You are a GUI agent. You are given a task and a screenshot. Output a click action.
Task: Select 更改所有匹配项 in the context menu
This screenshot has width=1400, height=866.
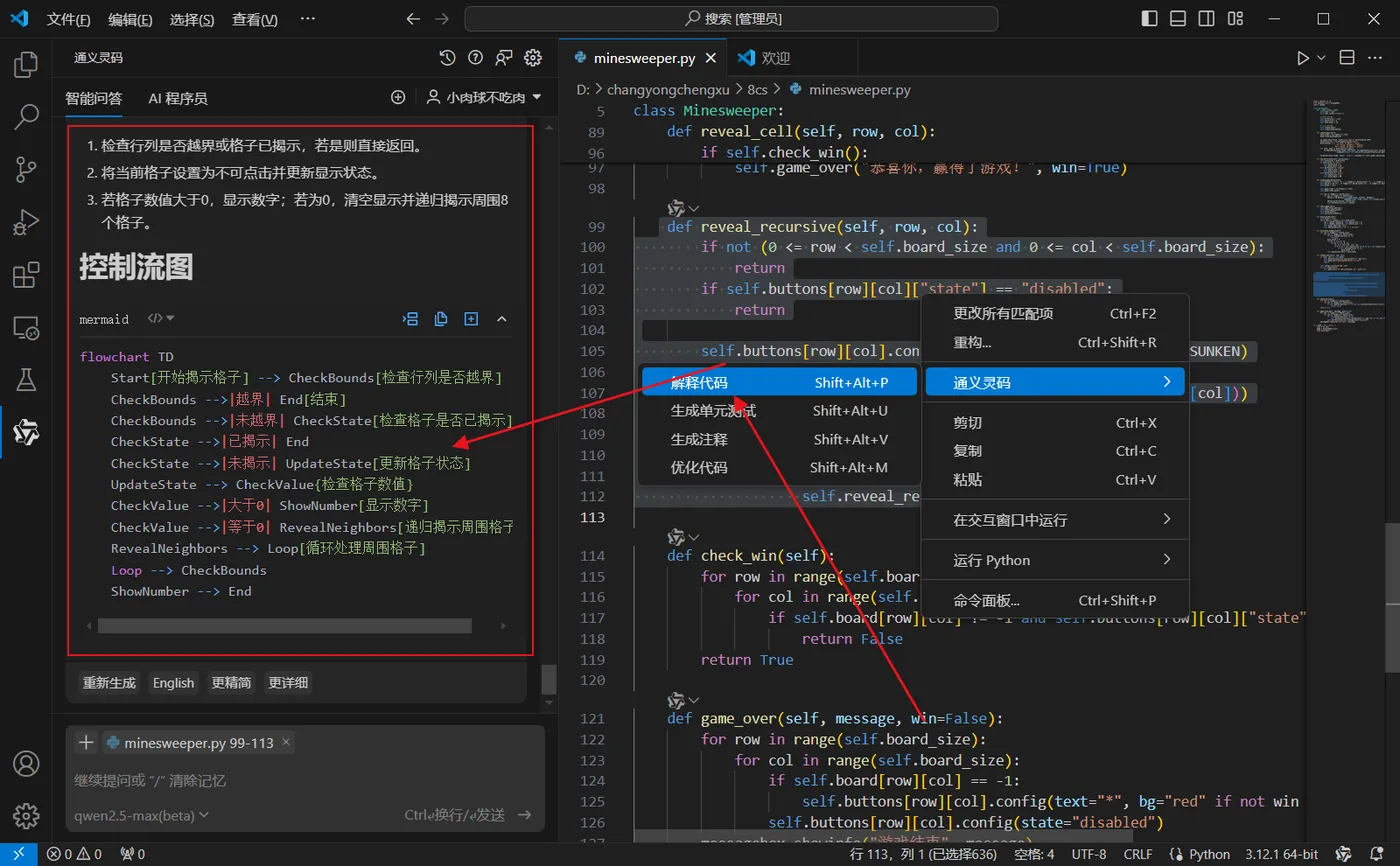pos(1054,313)
